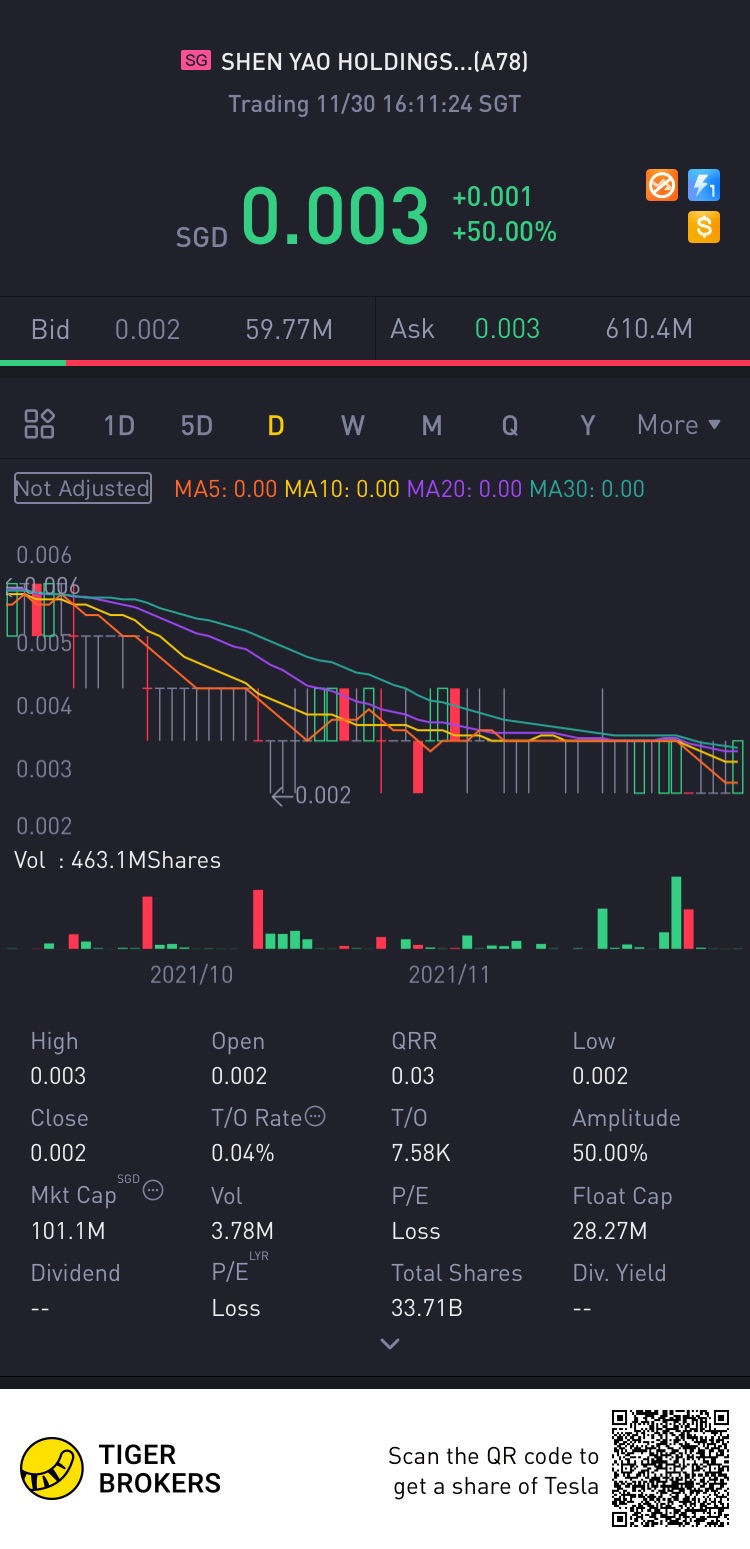Tap the Vol 463.1MShares label

[x=117, y=860]
